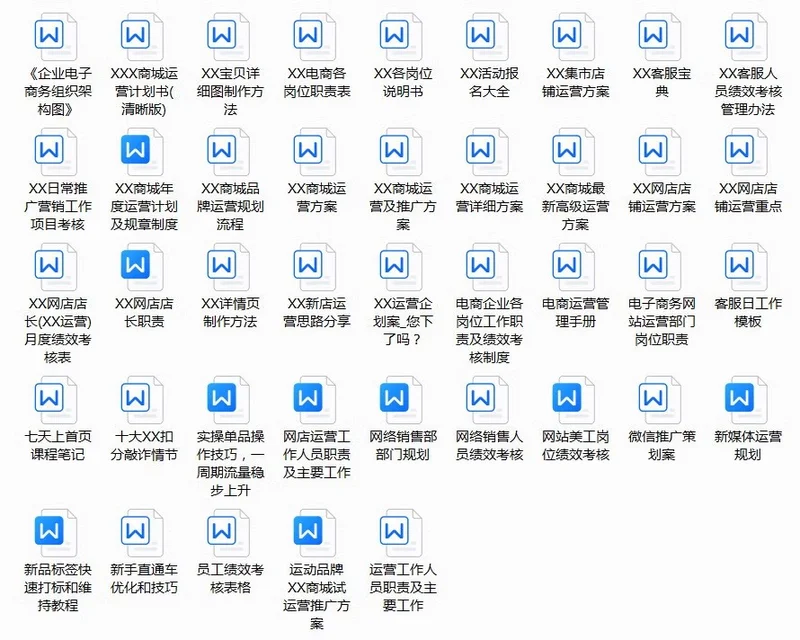Select the 员工绩效考核表格 document icon

point(228,533)
